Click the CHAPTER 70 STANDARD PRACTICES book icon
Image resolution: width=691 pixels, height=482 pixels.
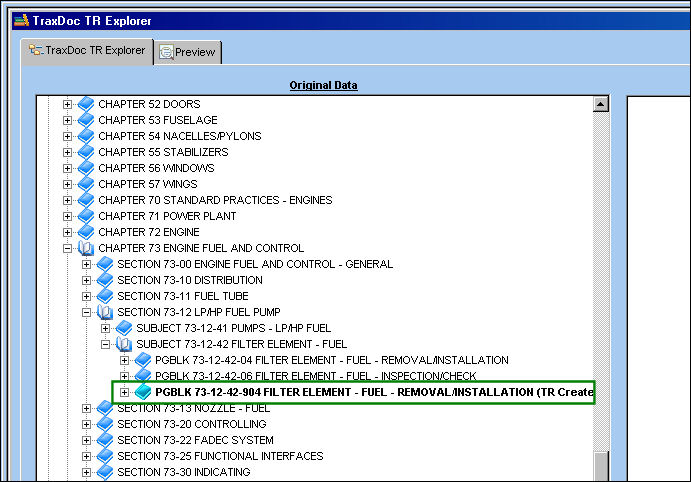[x=86, y=200]
